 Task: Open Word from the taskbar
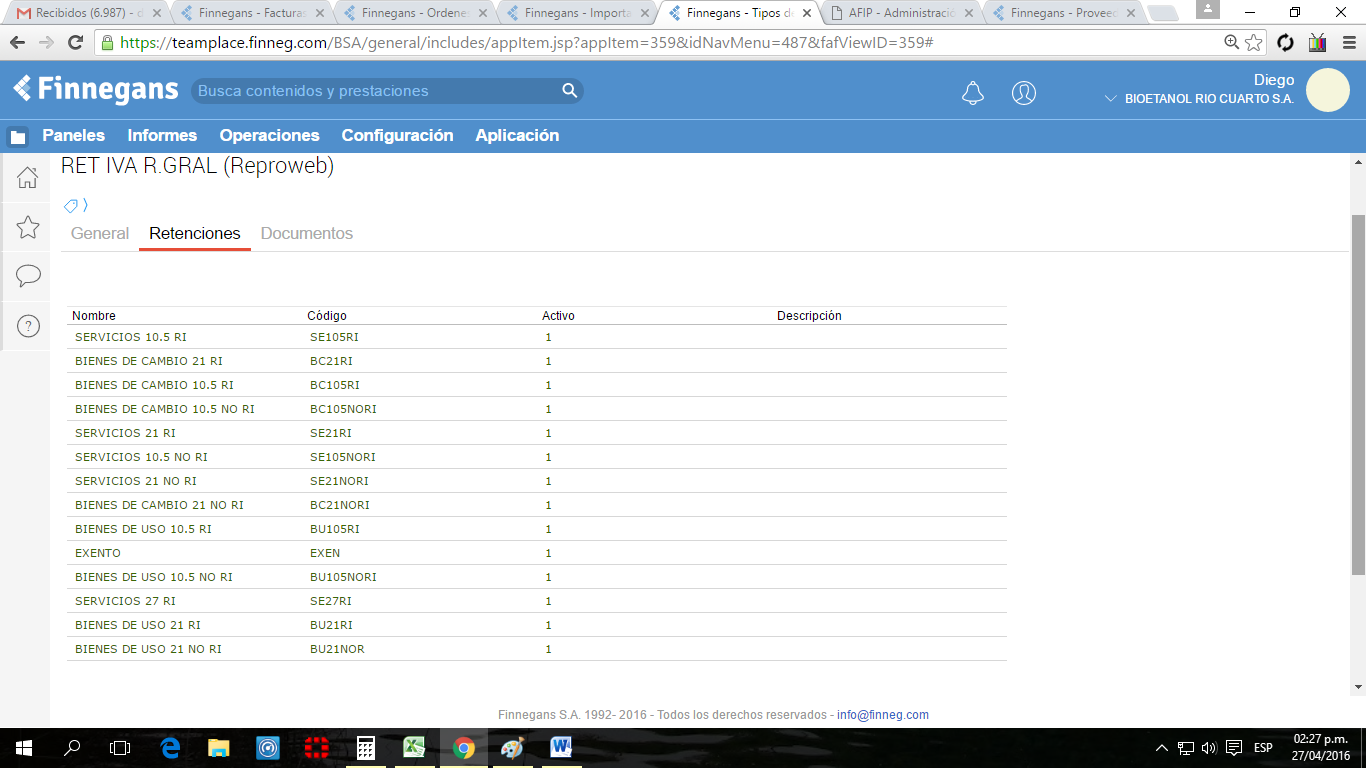[x=561, y=747]
